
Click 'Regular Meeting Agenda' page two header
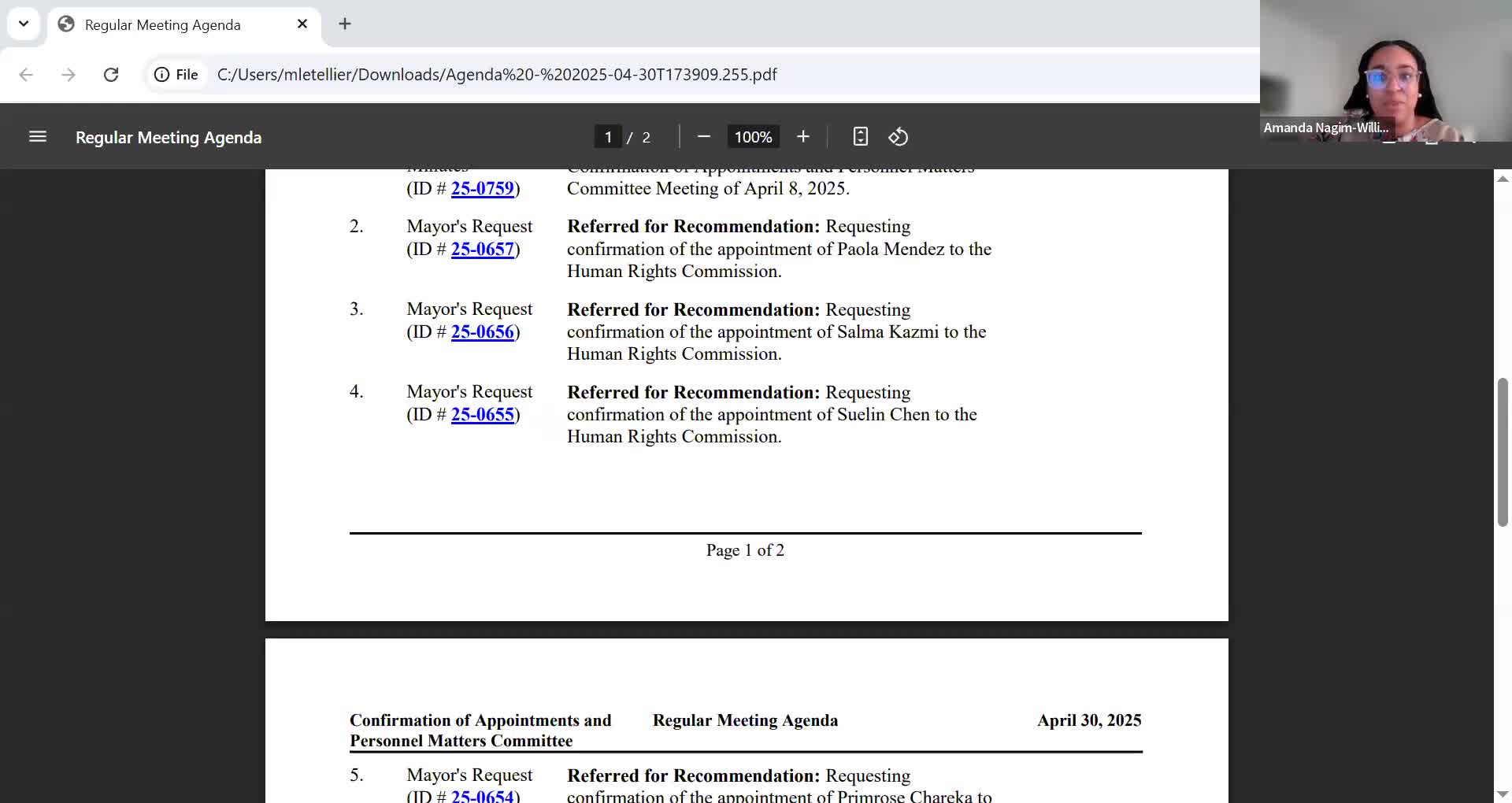point(745,720)
